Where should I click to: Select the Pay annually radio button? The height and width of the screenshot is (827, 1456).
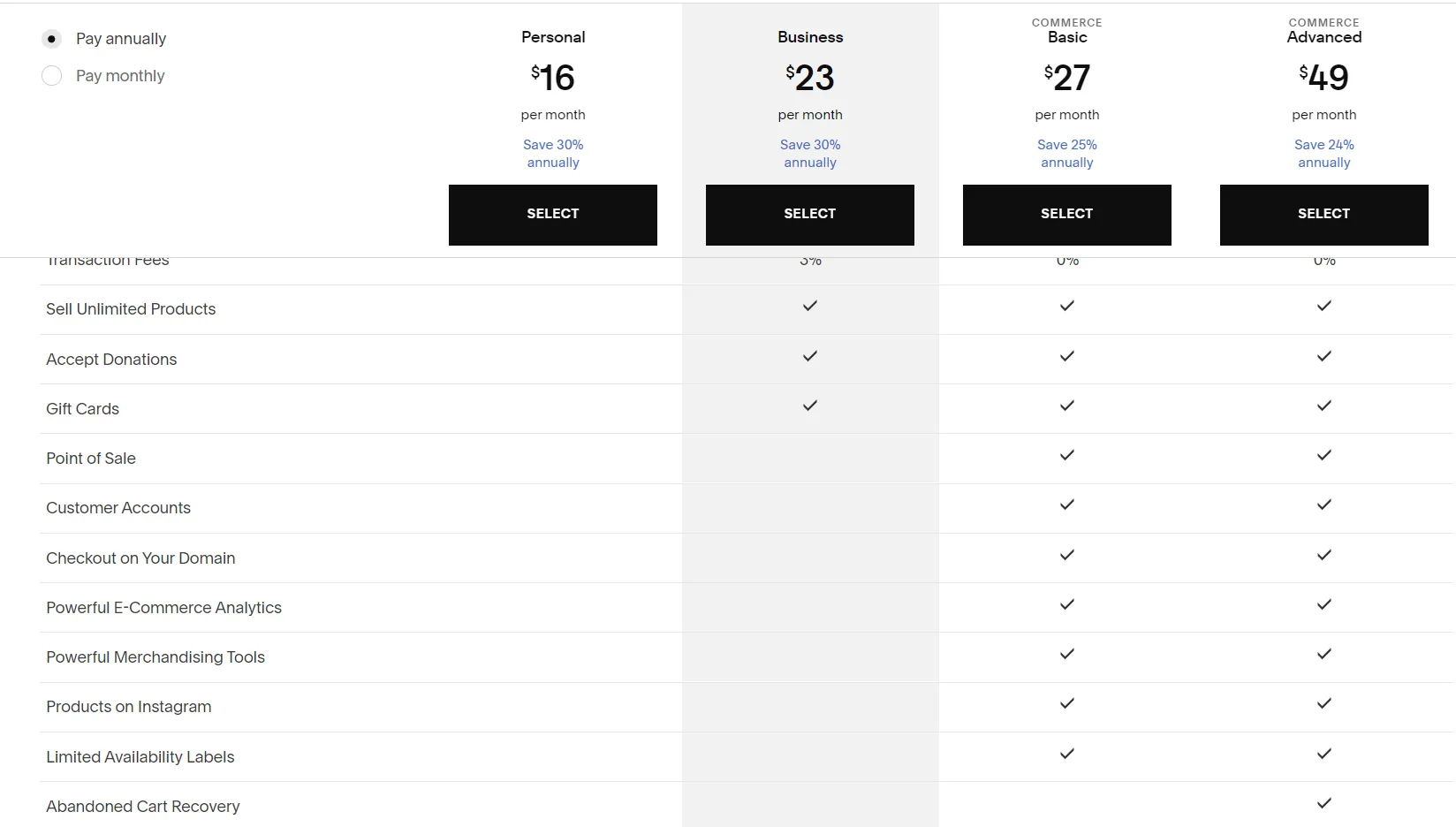point(52,39)
